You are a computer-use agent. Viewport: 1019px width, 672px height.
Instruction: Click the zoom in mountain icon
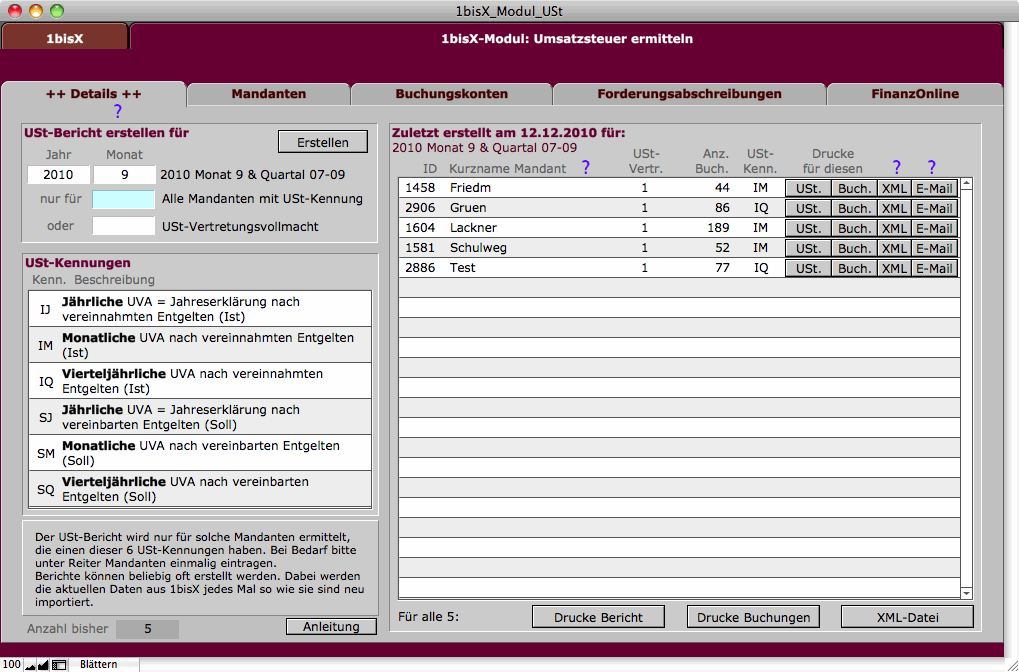tap(43, 664)
